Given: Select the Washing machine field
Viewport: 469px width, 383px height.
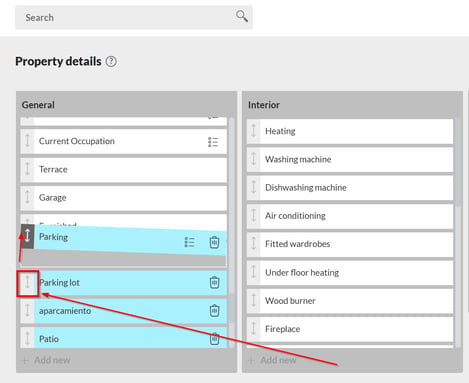Looking at the screenshot, I should pyautogui.click(x=350, y=160).
